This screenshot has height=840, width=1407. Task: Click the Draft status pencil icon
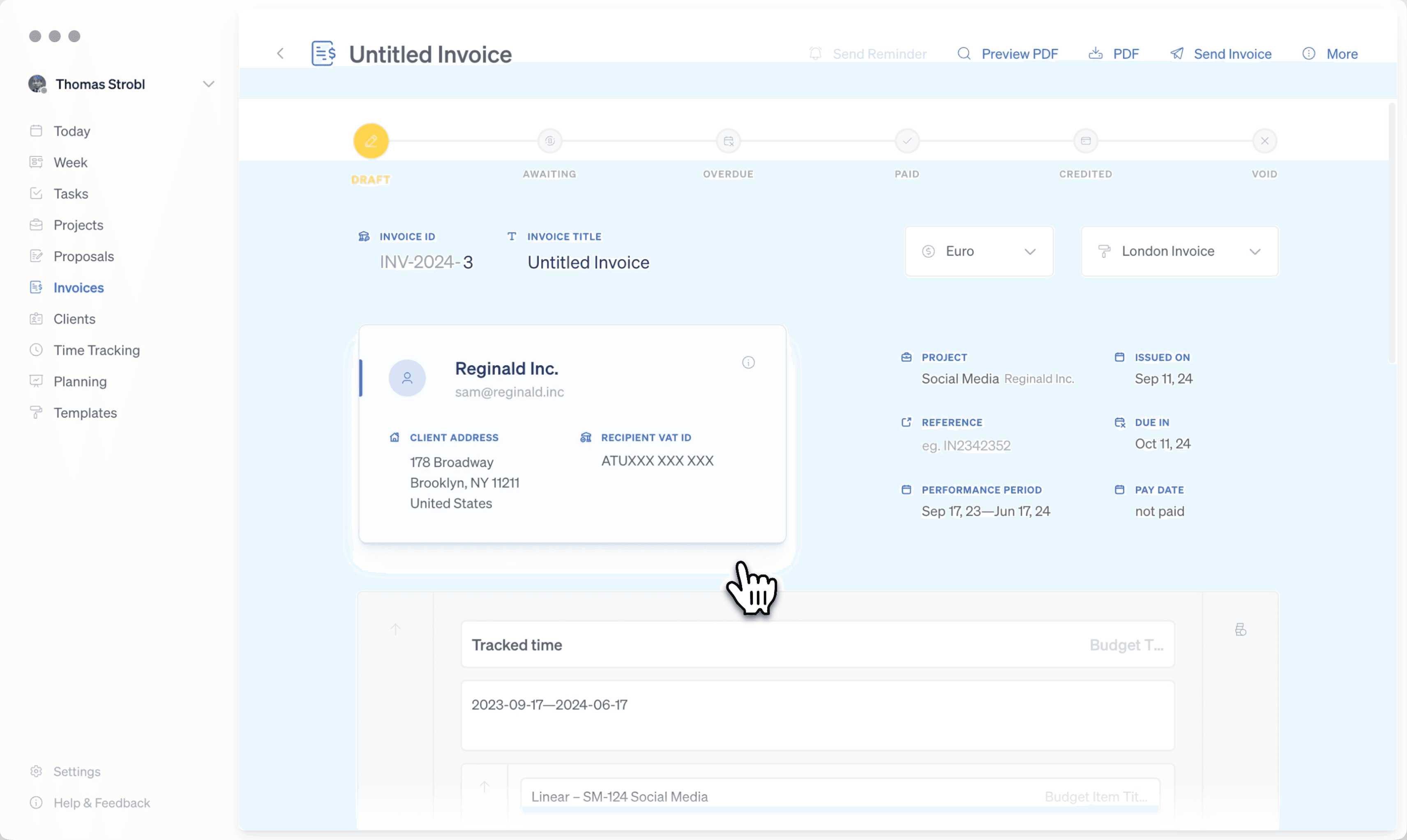(371, 141)
